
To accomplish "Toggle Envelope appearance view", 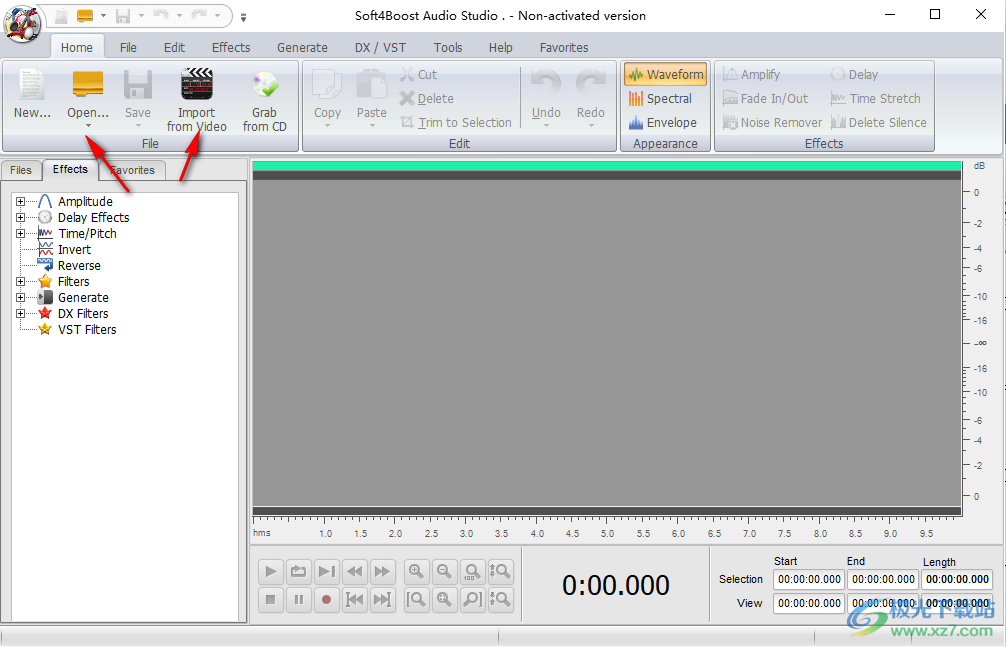I will [x=662, y=123].
